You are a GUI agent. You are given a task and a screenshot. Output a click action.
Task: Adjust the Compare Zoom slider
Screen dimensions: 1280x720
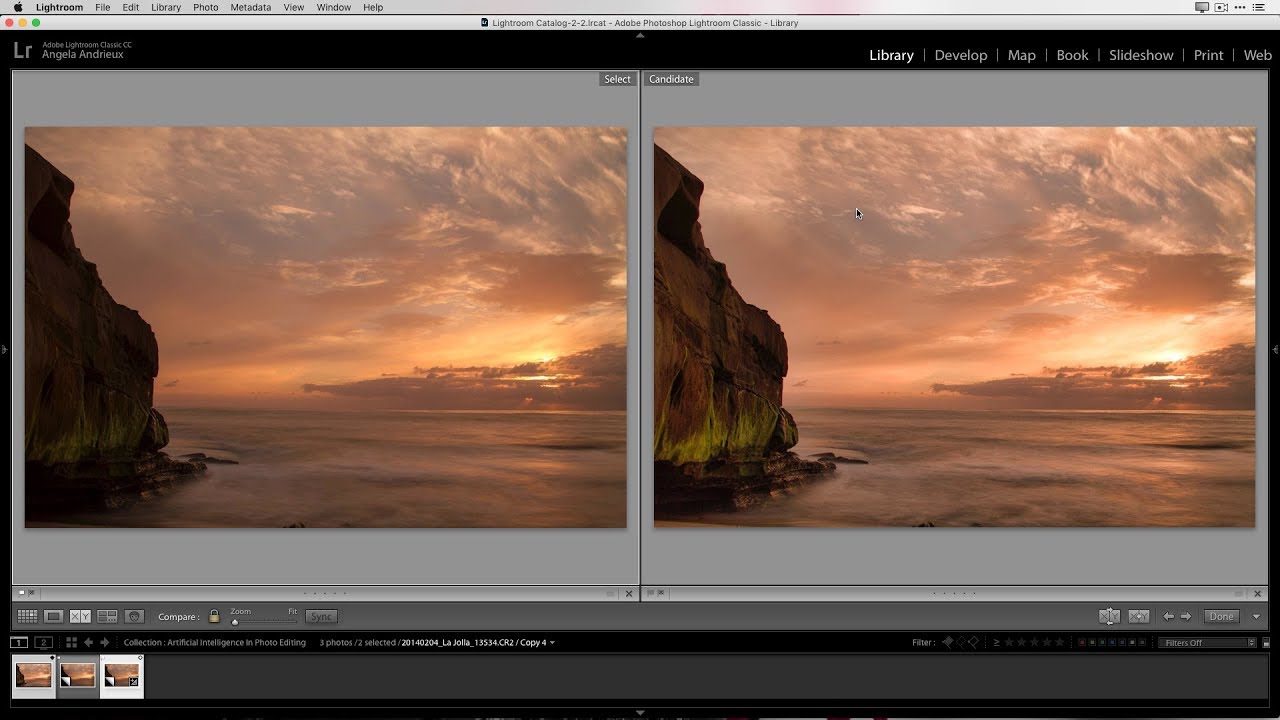tap(264, 621)
